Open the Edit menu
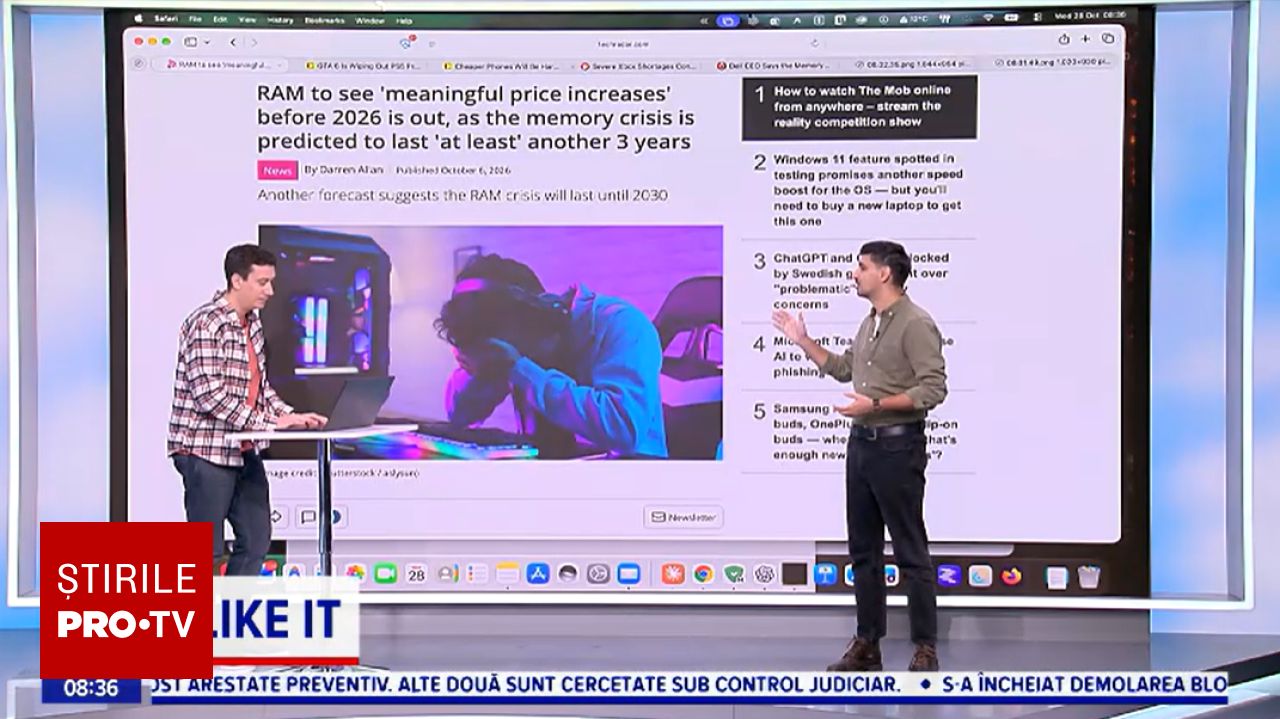This screenshot has height=719, width=1280. point(219,19)
